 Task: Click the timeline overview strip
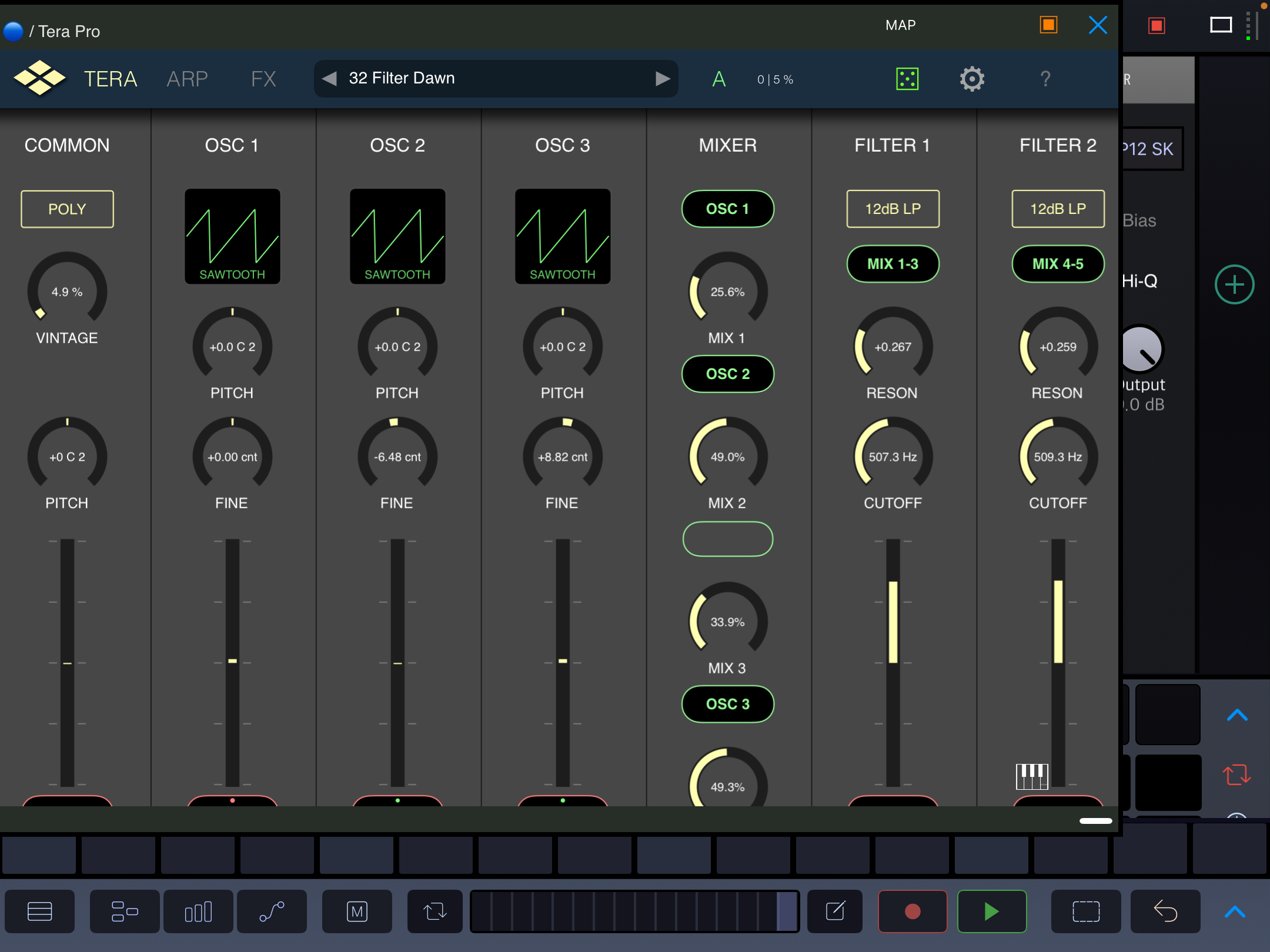click(x=635, y=911)
